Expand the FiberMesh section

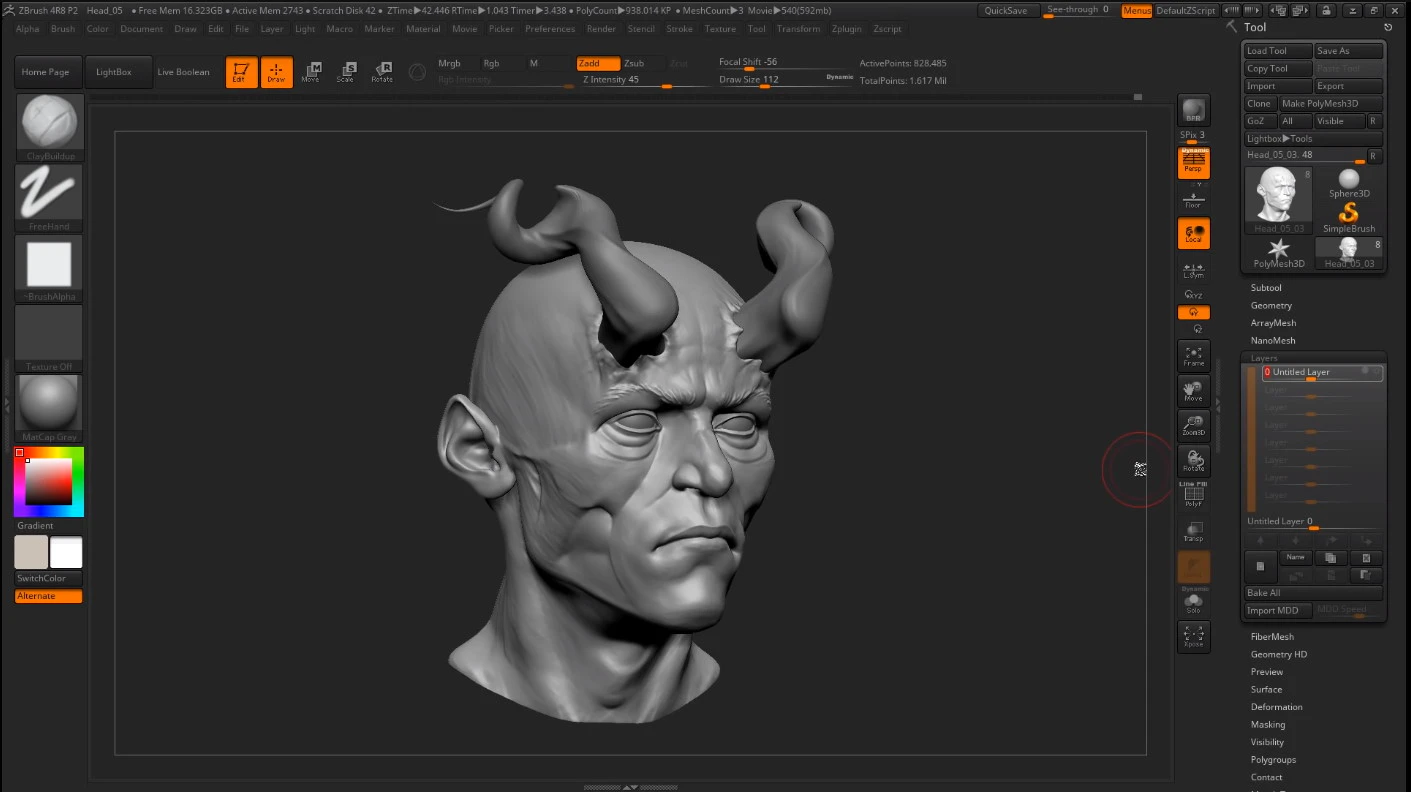pos(1272,636)
